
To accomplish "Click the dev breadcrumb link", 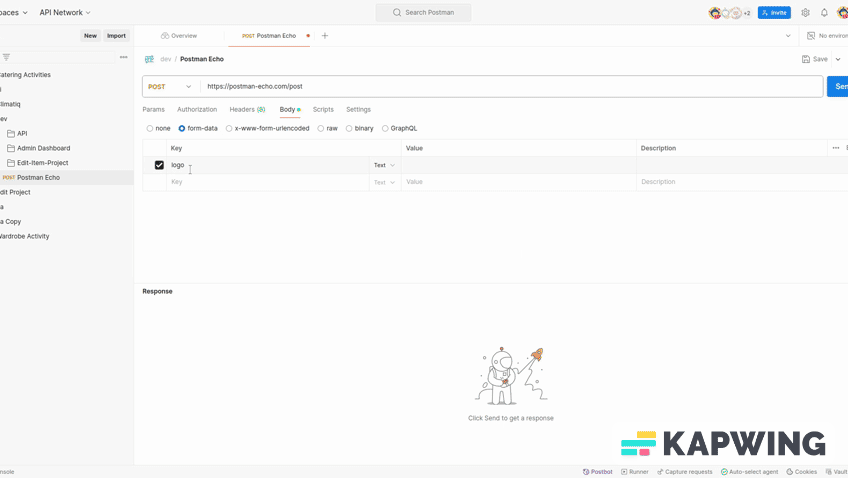I will pyautogui.click(x=165, y=59).
